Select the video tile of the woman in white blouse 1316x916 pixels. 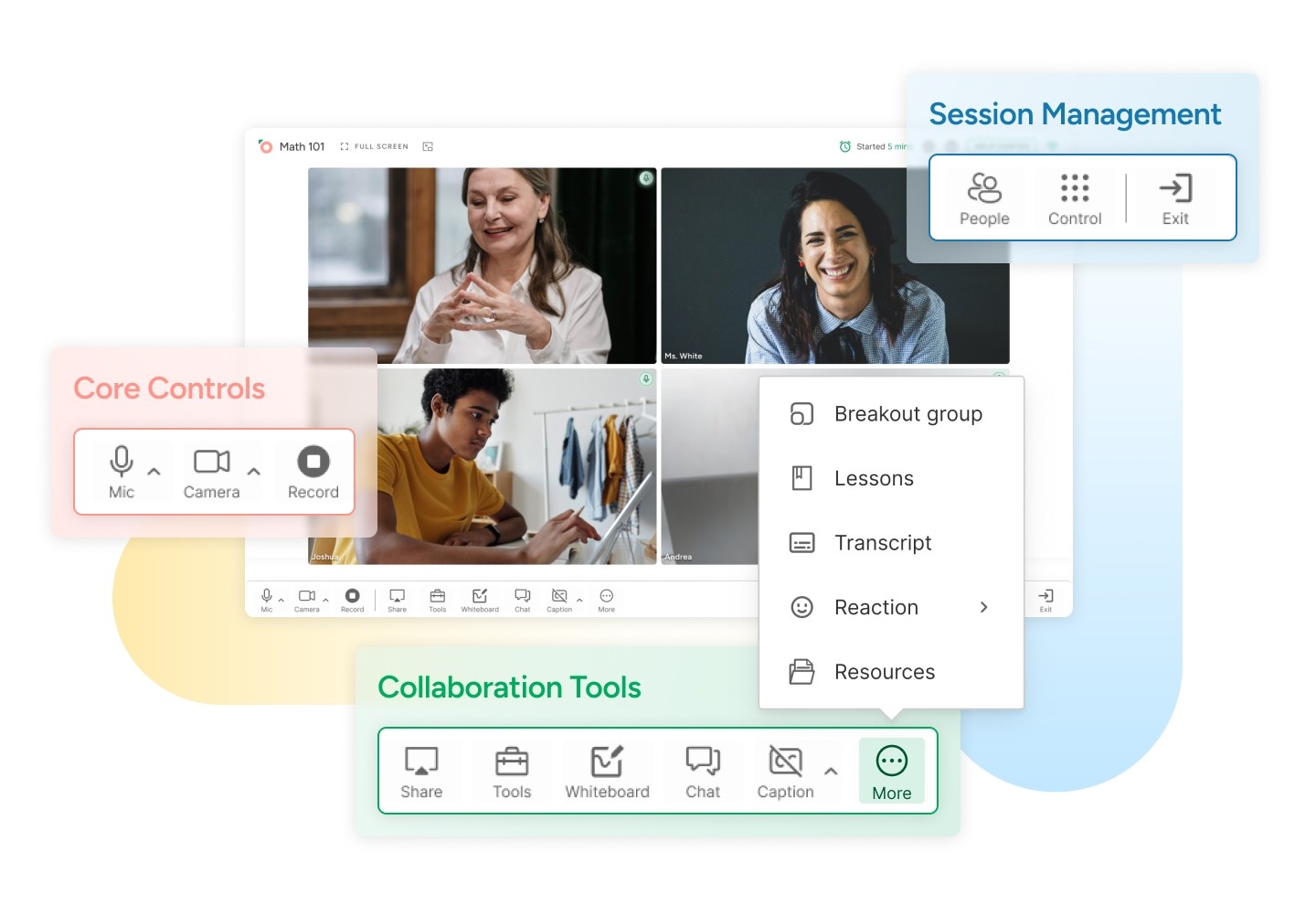(483, 266)
